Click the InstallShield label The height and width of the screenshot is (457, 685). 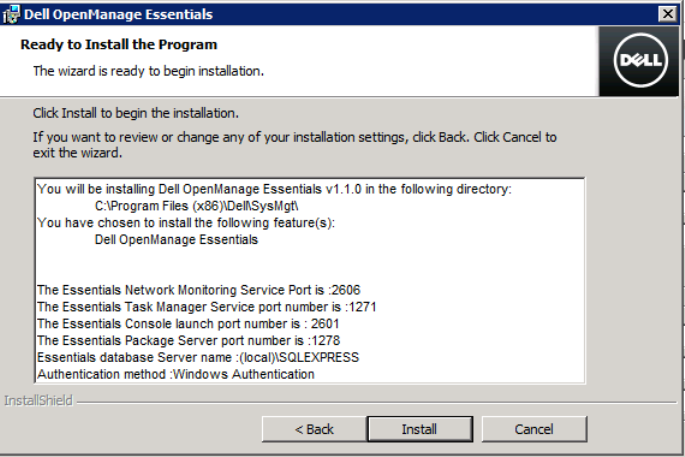coord(38,401)
